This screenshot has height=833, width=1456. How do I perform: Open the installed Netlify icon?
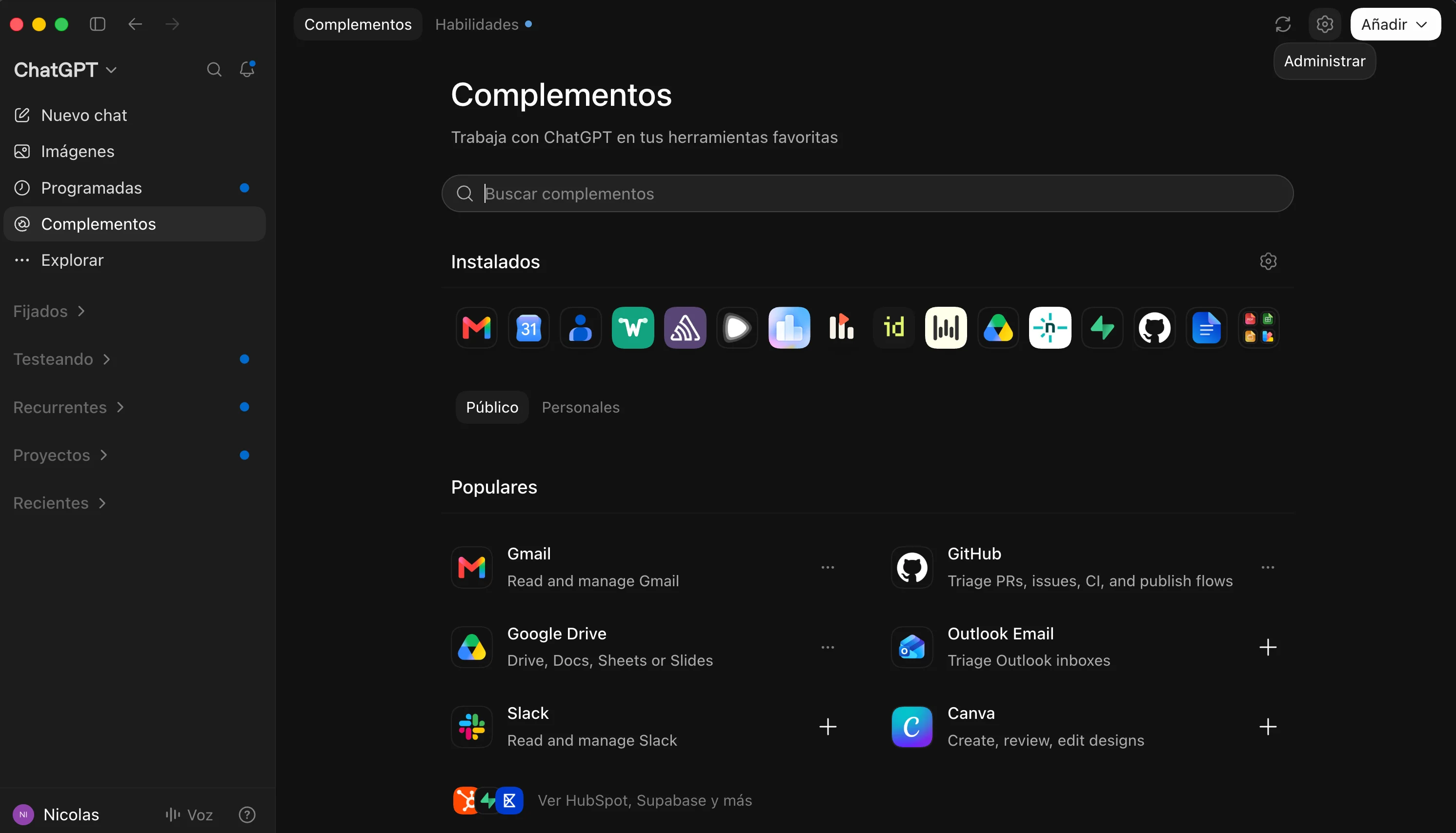click(1050, 328)
